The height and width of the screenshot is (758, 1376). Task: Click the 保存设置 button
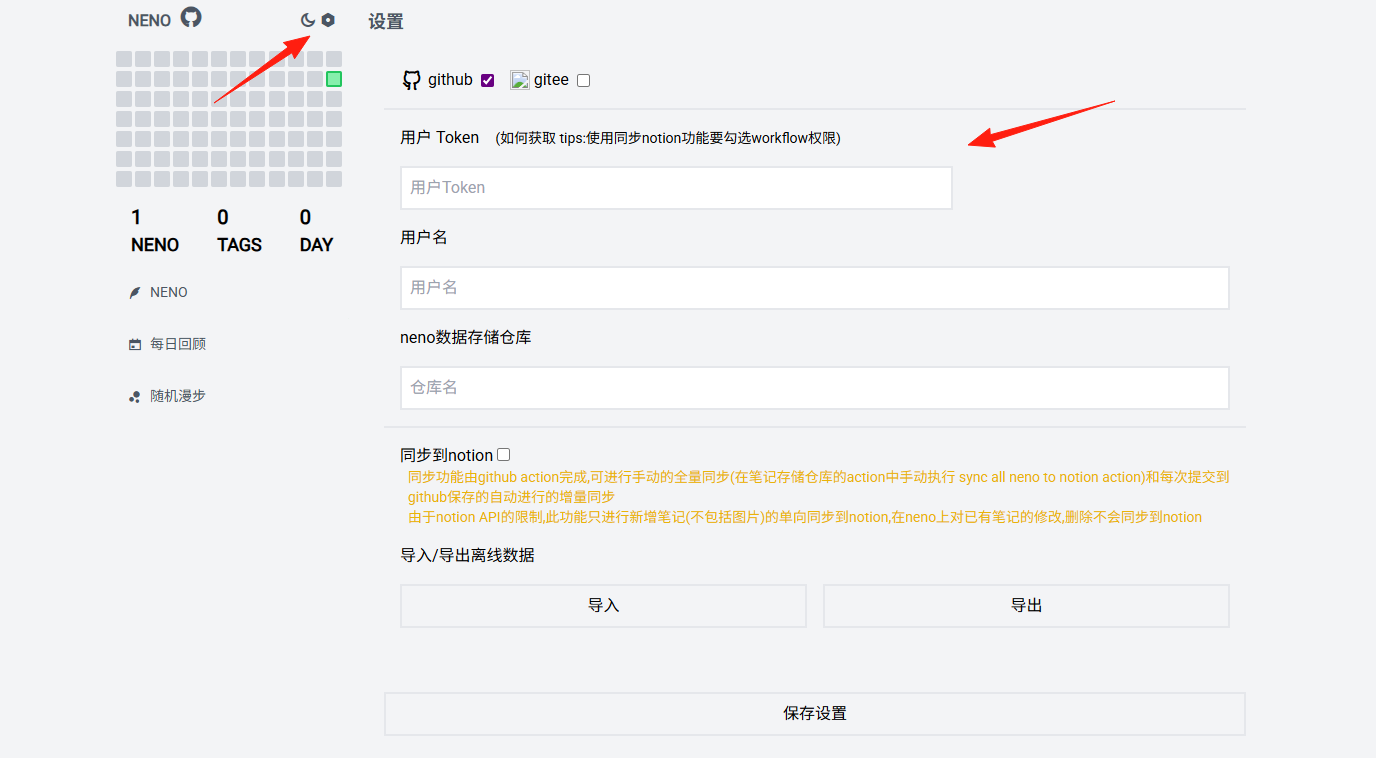pos(815,714)
